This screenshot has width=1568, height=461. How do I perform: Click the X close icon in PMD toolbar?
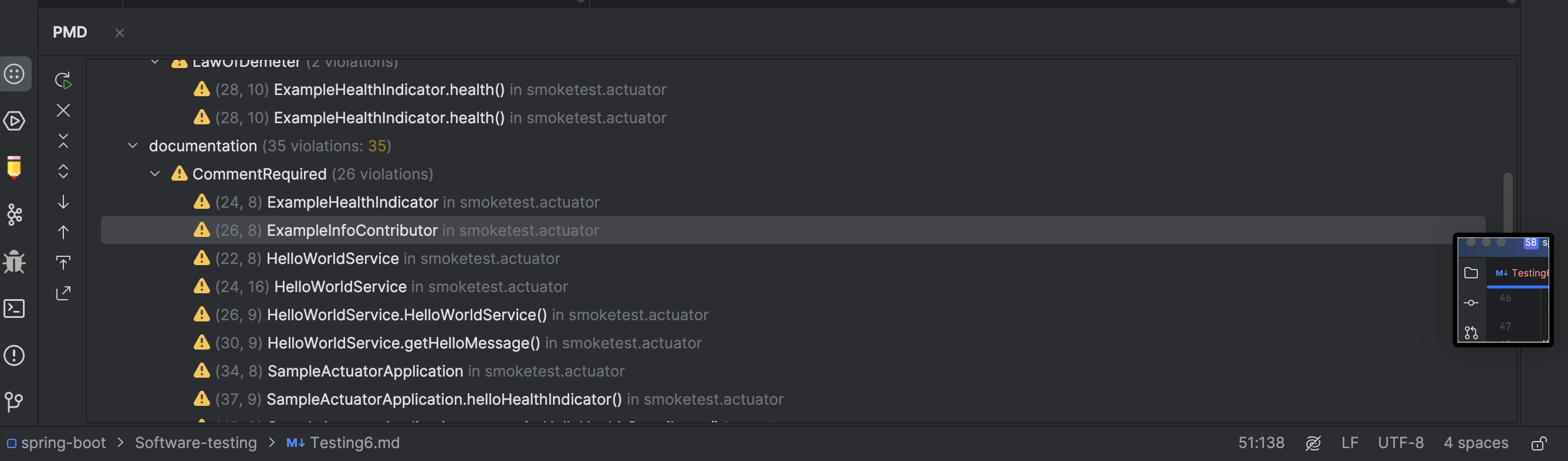coord(63,110)
